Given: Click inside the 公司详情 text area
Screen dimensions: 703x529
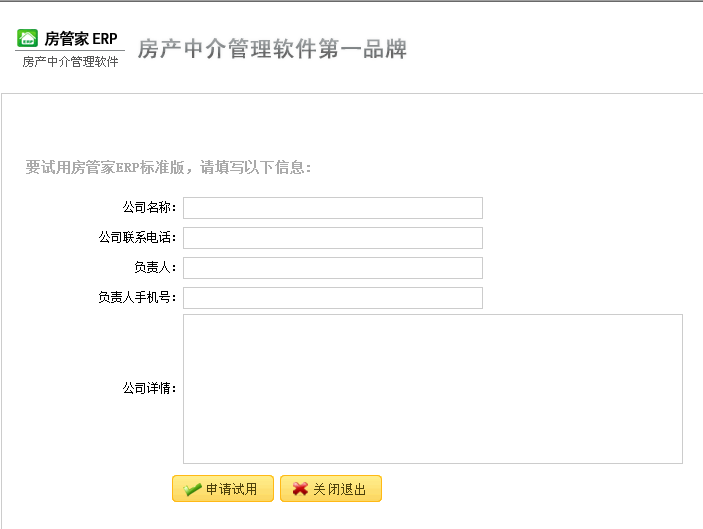Looking at the screenshot, I should tap(432, 389).
